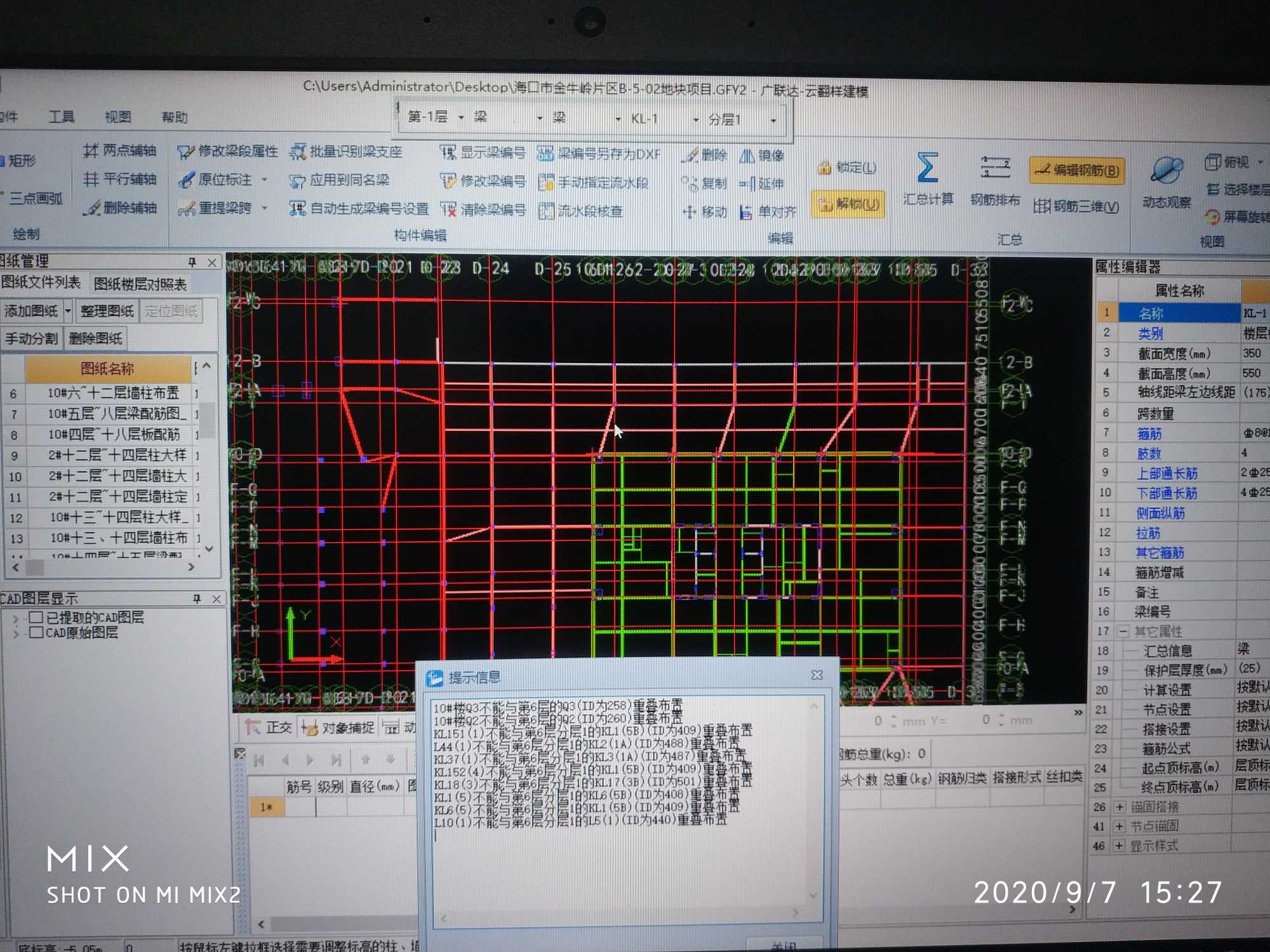The height and width of the screenshot is (952, 1270).
Task: Run 汇总计算 sum calculation
Action: click(928, 179)
